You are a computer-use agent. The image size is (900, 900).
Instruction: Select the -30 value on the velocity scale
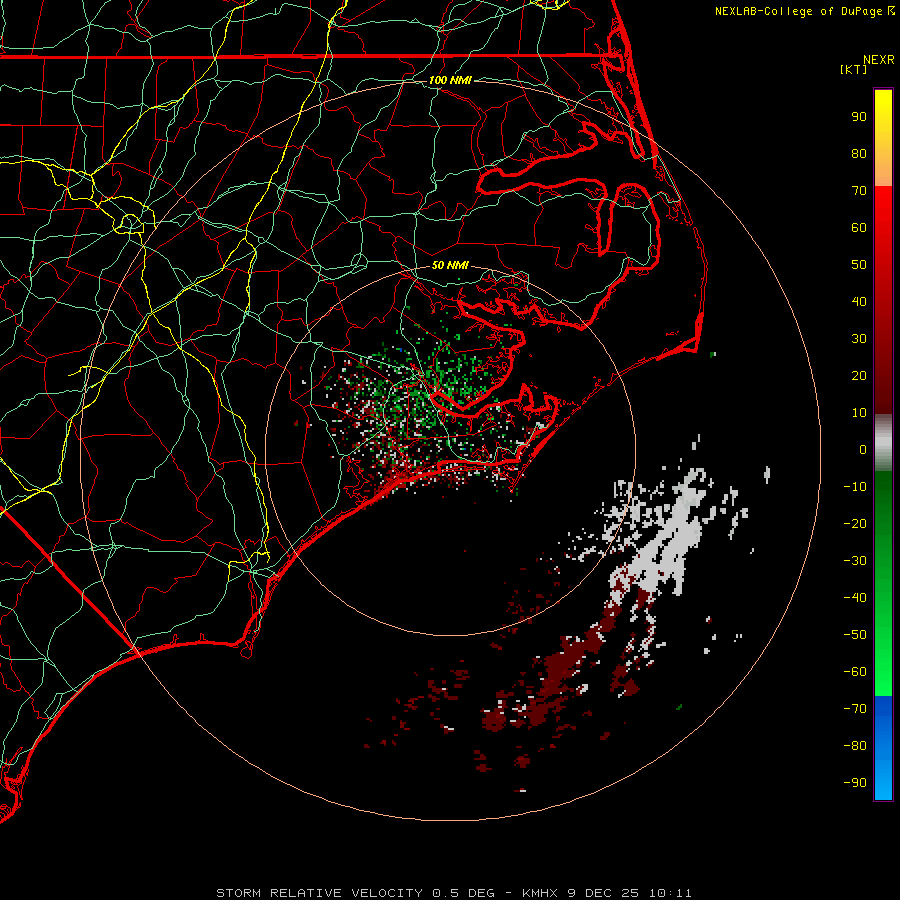pyautogui.click(x=855, y=561)
